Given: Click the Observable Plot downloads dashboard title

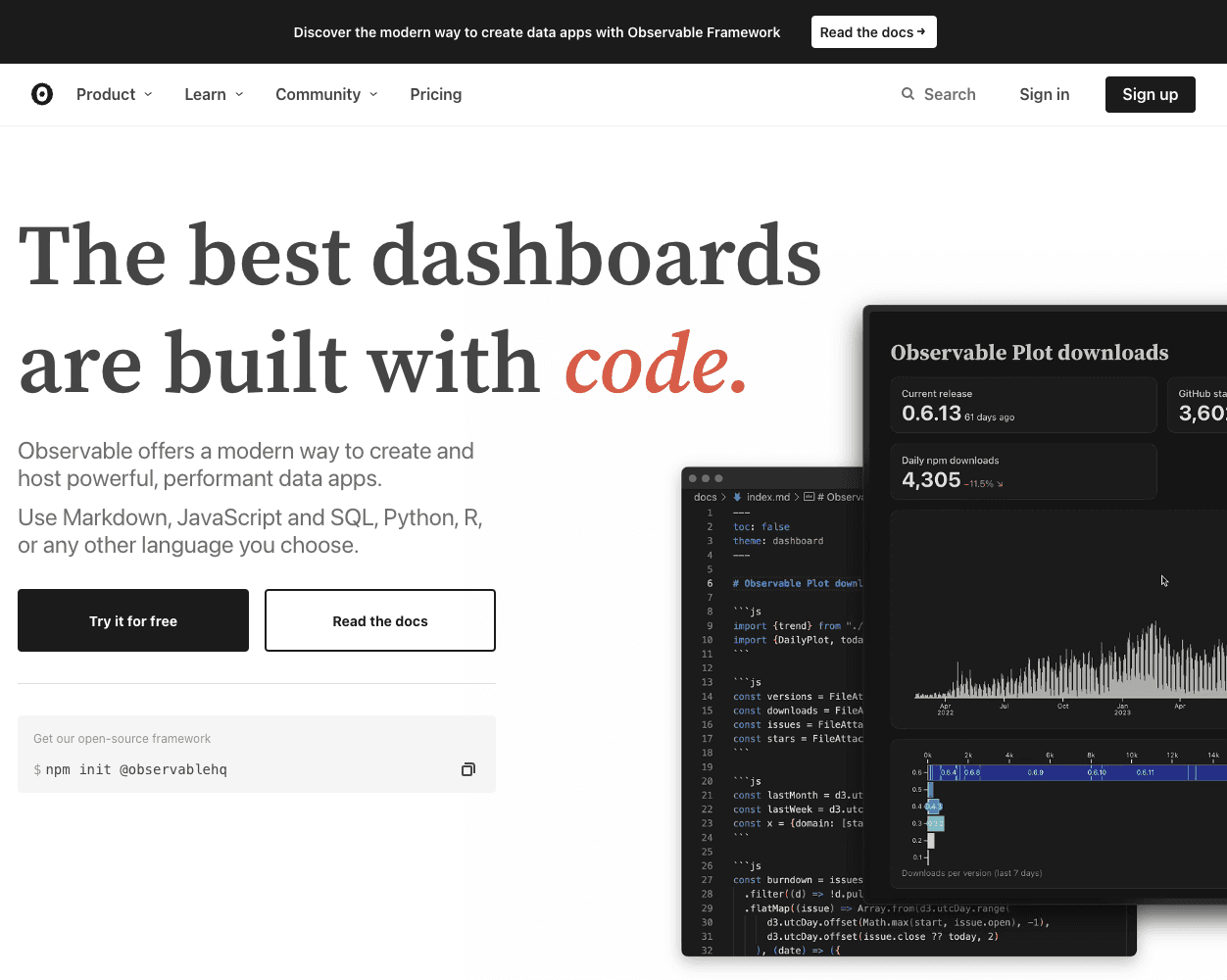Looking at the screenshot, I should (1029, 353).
